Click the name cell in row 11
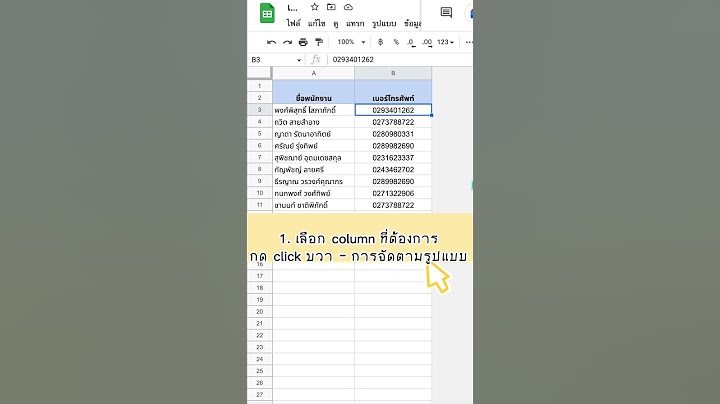 [x=314, y=205]
